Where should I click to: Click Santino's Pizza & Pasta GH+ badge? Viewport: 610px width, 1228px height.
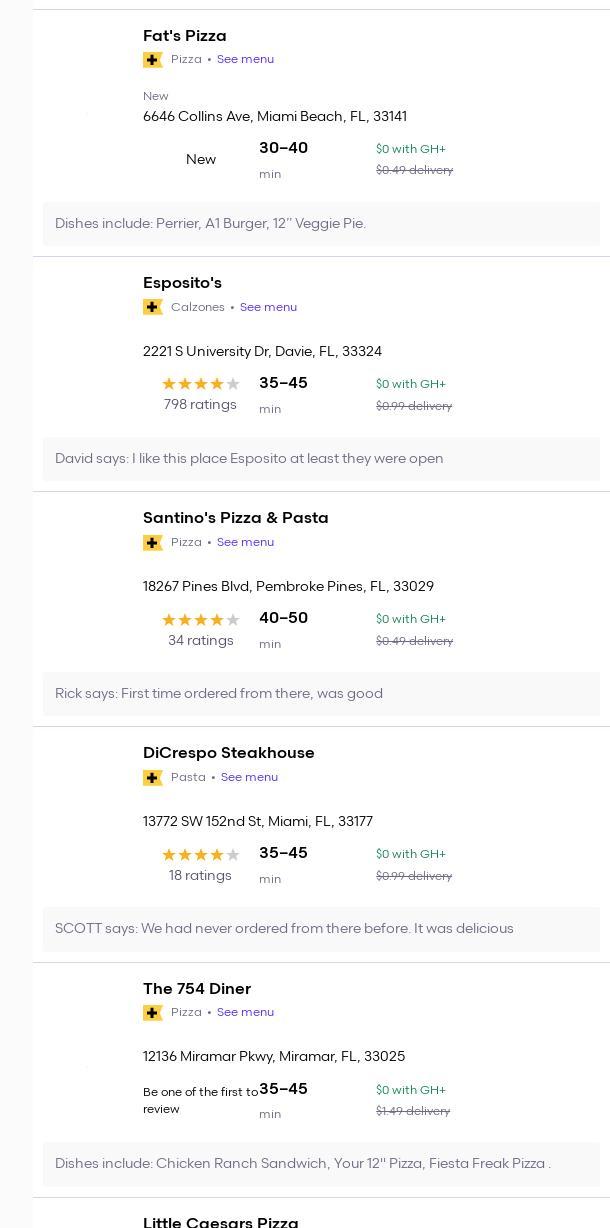(153, 542)
